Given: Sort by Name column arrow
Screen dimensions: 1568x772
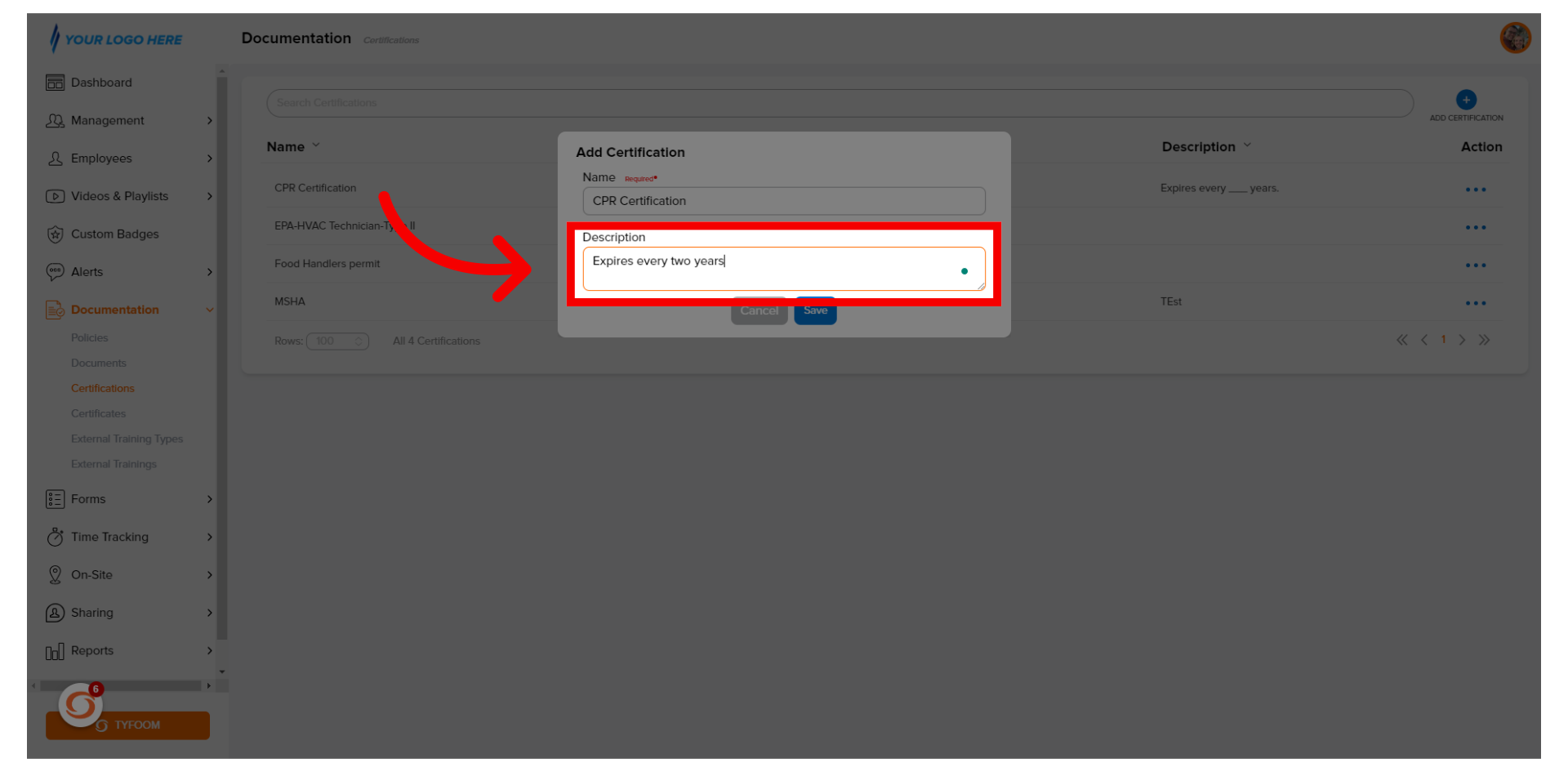Looking at the screenshot, I should click(x=316, y=145).
